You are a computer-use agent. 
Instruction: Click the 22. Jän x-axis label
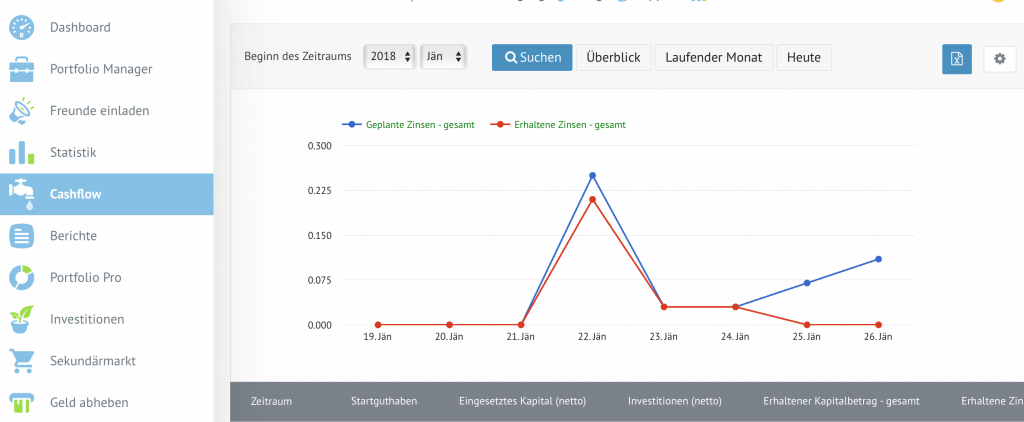[x=592, y=337]
